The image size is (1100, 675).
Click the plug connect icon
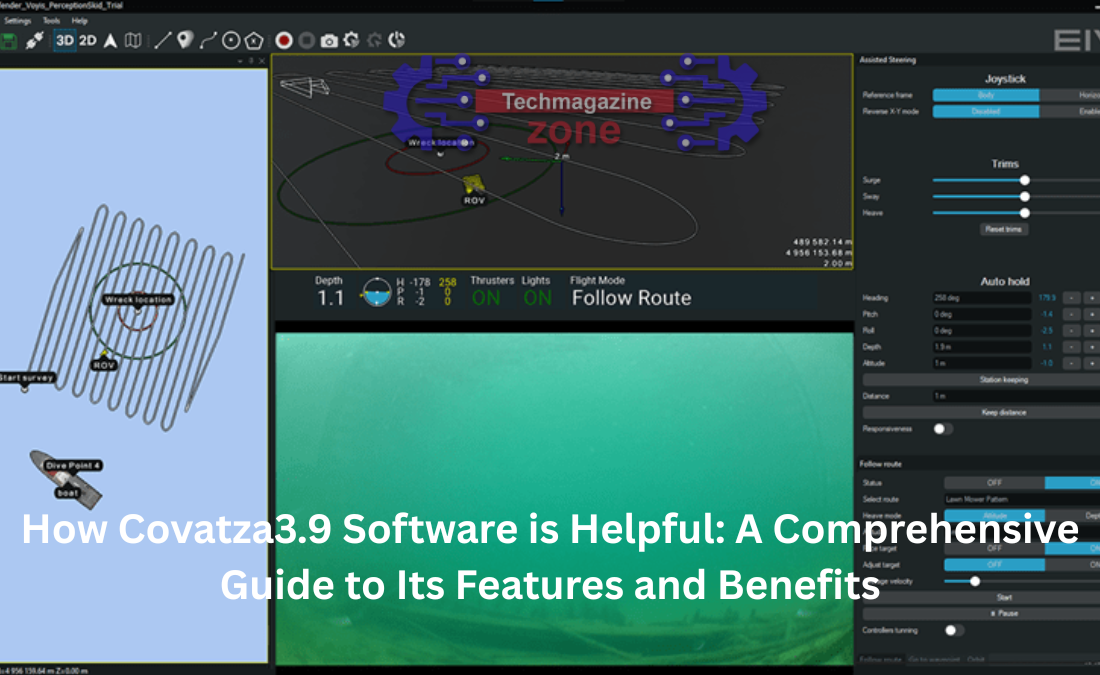34,41
